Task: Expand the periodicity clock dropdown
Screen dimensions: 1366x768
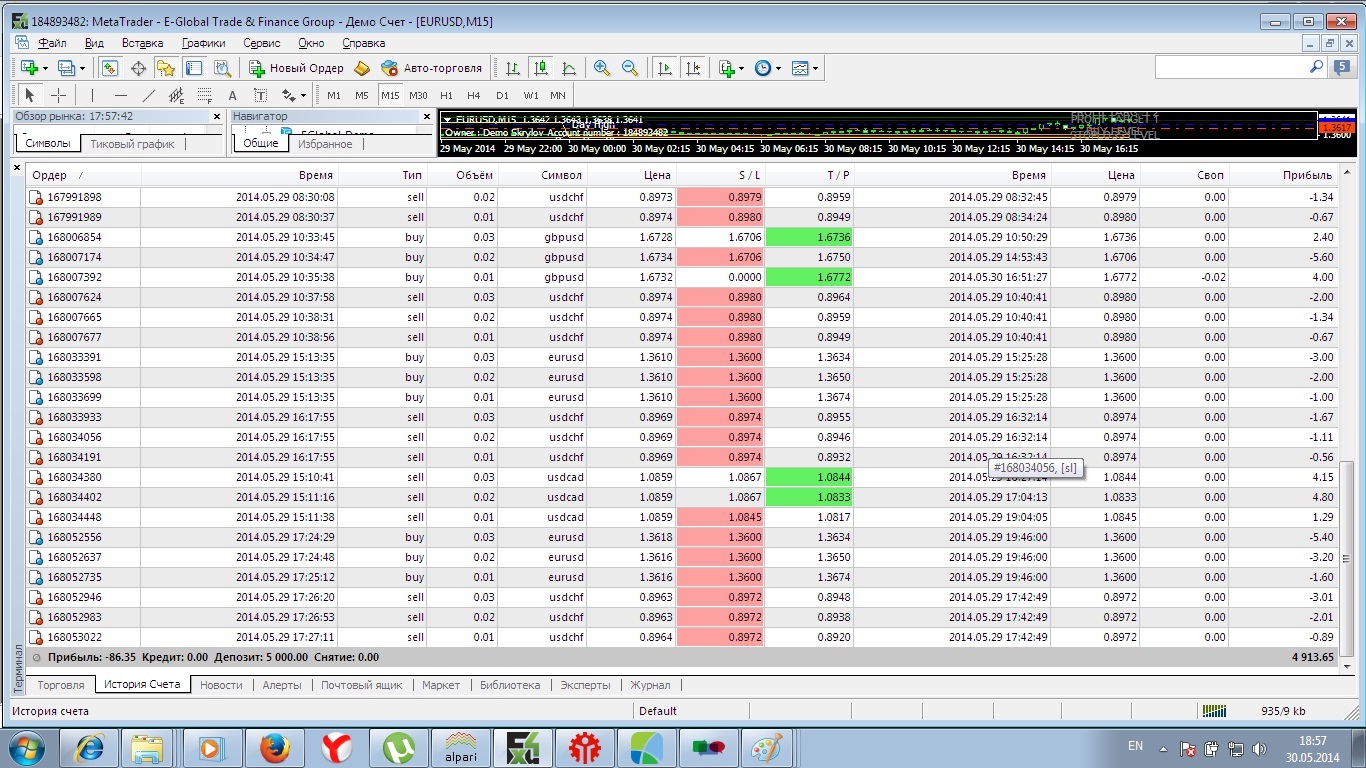Action: 778,68
